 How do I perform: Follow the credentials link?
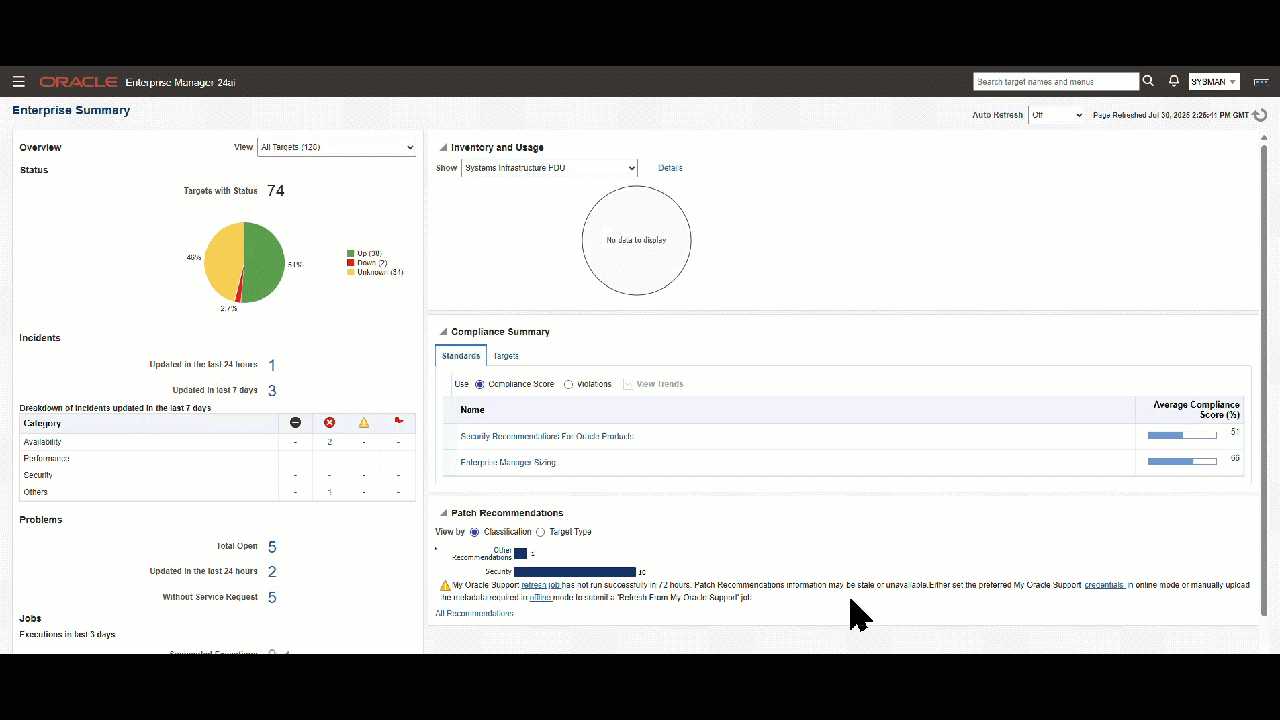pos(1105,585)
